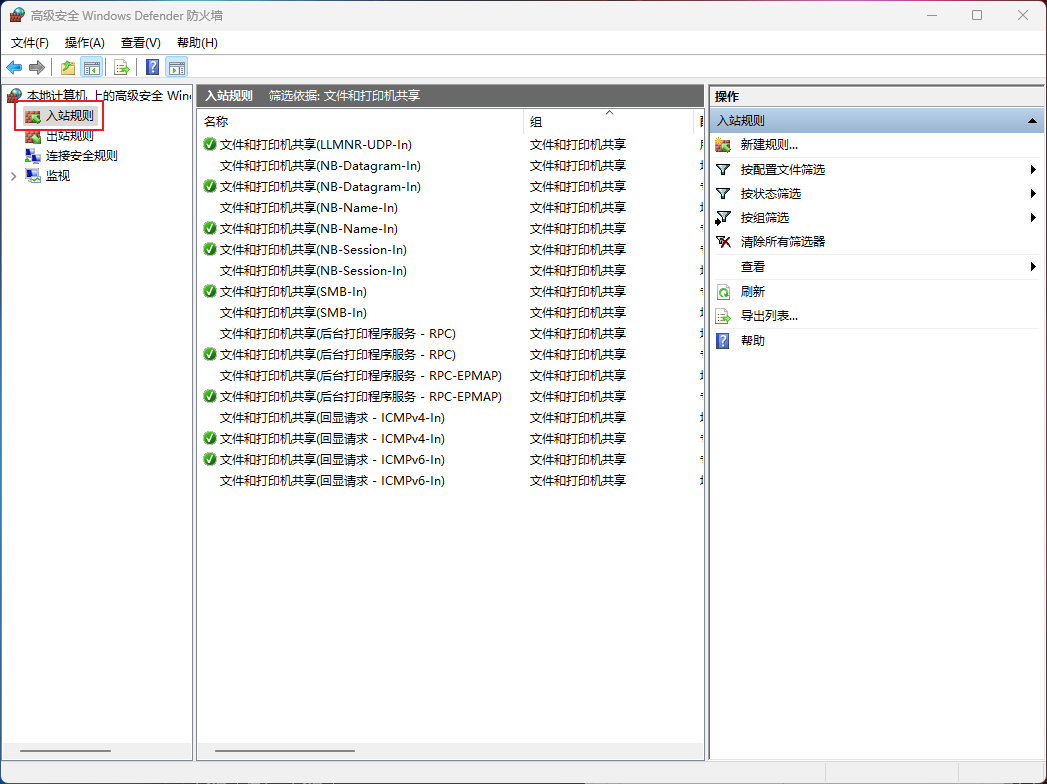This screenshot has width=1047, height=784.
Task: Click the Back arrow toolbar icon
Action: tap(14, 67)
